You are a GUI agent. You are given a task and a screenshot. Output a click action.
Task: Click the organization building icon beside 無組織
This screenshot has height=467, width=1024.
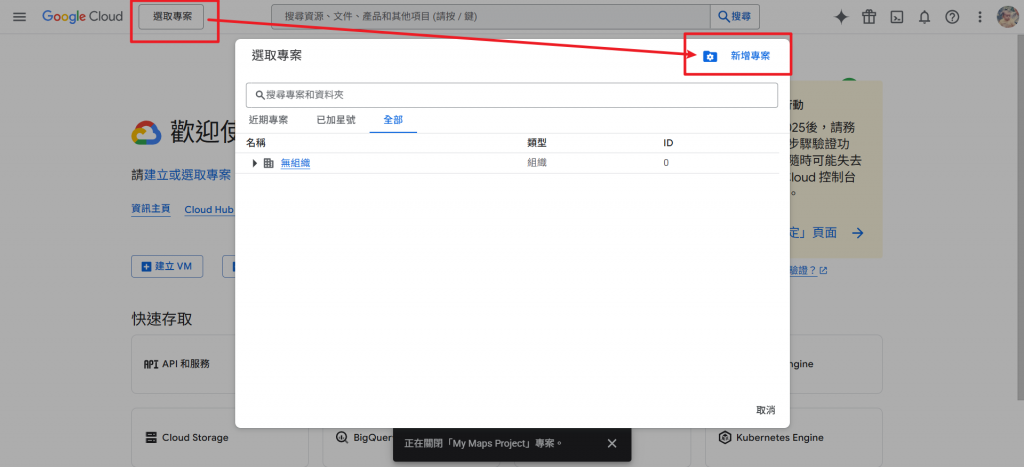(x=268, y=163)
